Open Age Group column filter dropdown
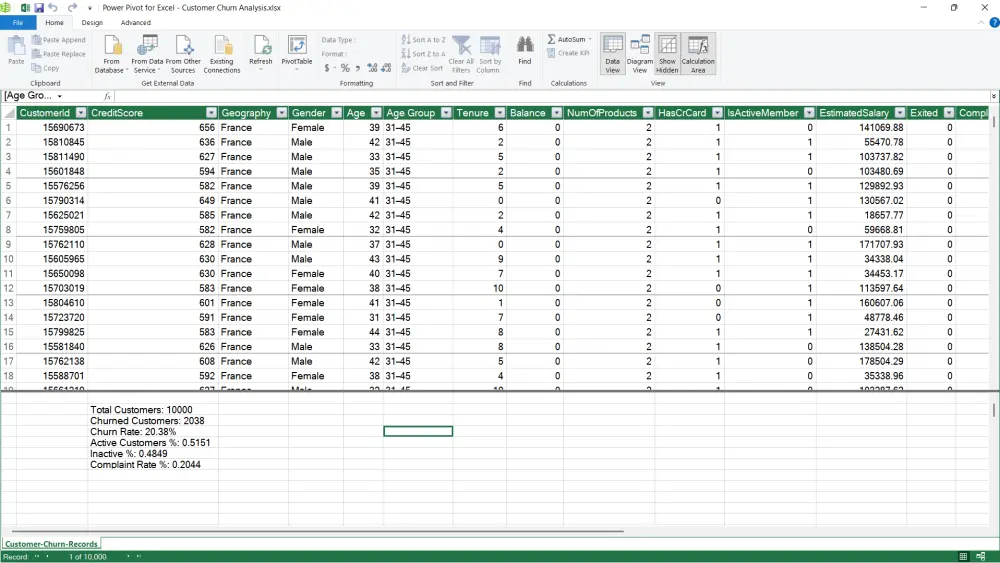1000x563 pixels. click(x=446, y=113)
